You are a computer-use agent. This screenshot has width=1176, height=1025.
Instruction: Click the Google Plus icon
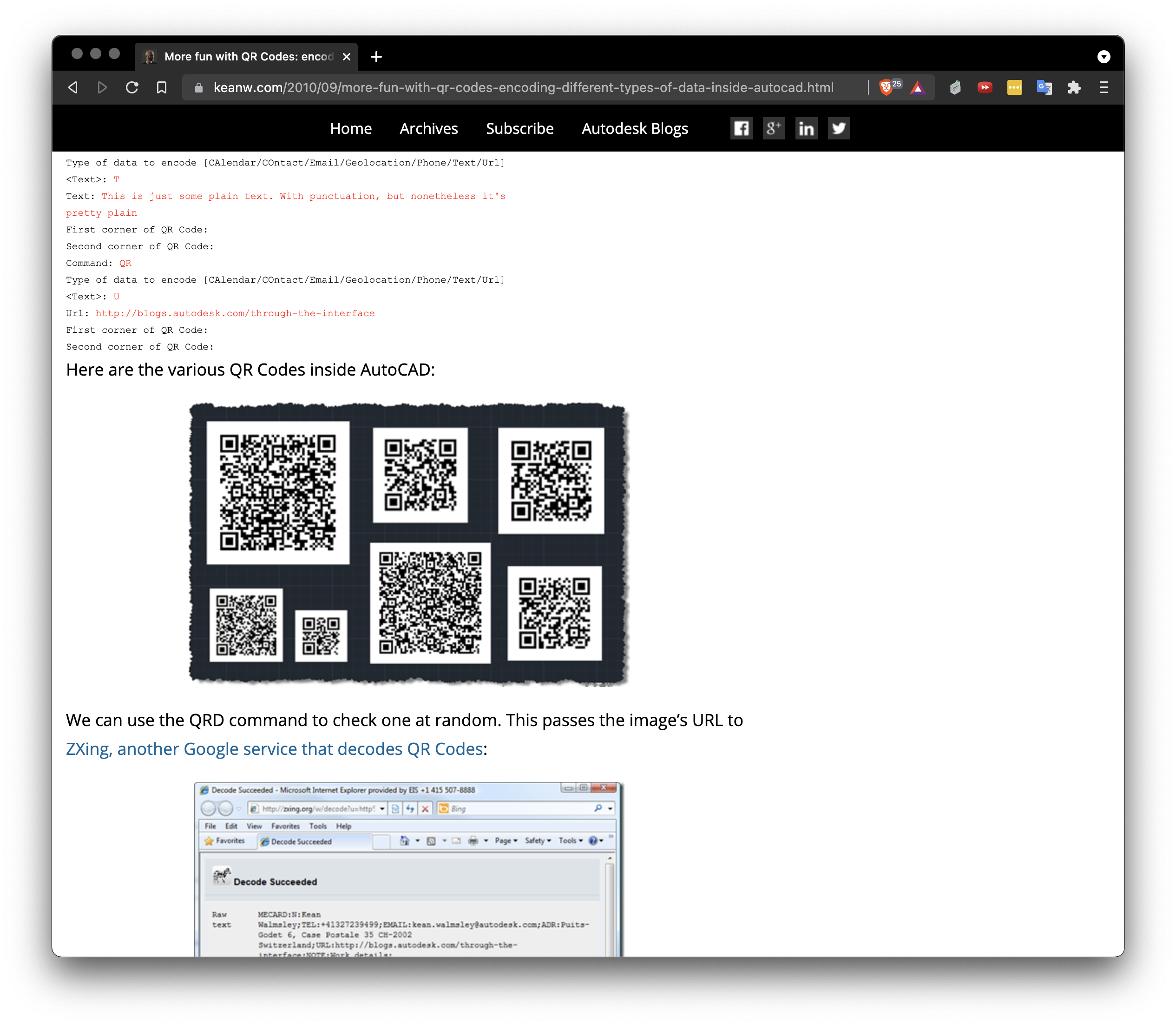tap(774, 128)
